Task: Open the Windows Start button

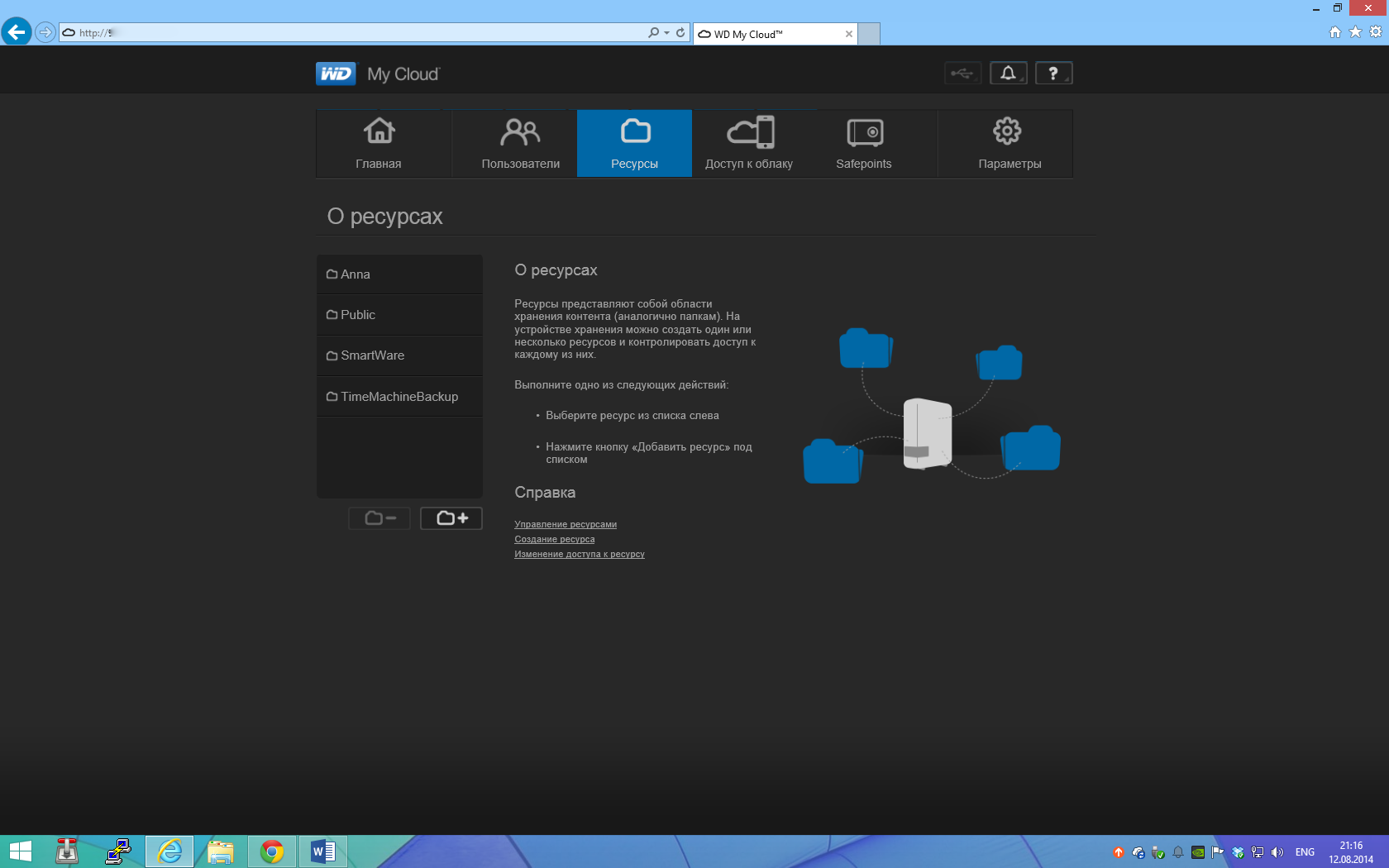Action: point(20,851)
